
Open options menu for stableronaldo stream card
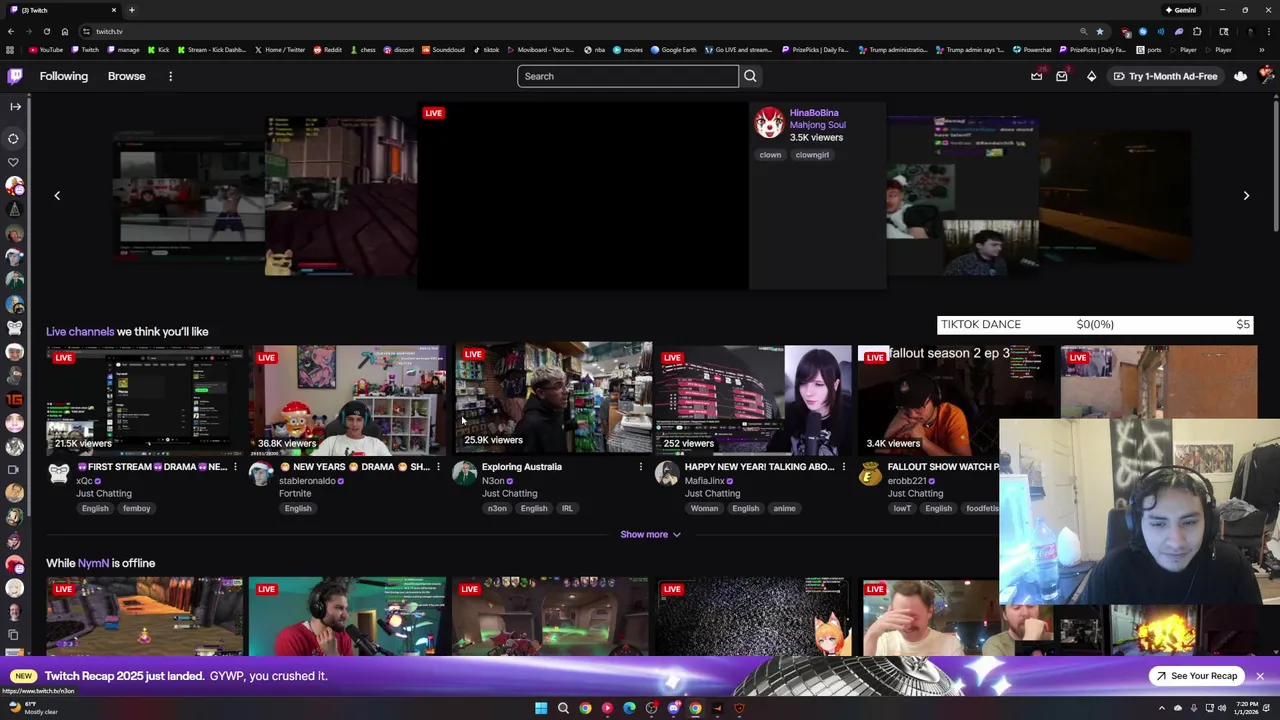click(x=438, y=467)
